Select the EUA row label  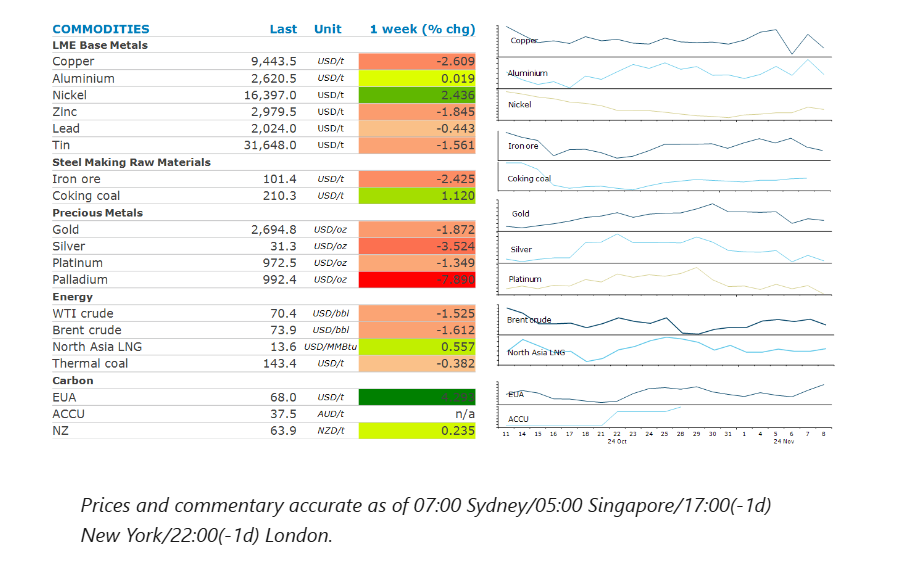click(64, 397)
